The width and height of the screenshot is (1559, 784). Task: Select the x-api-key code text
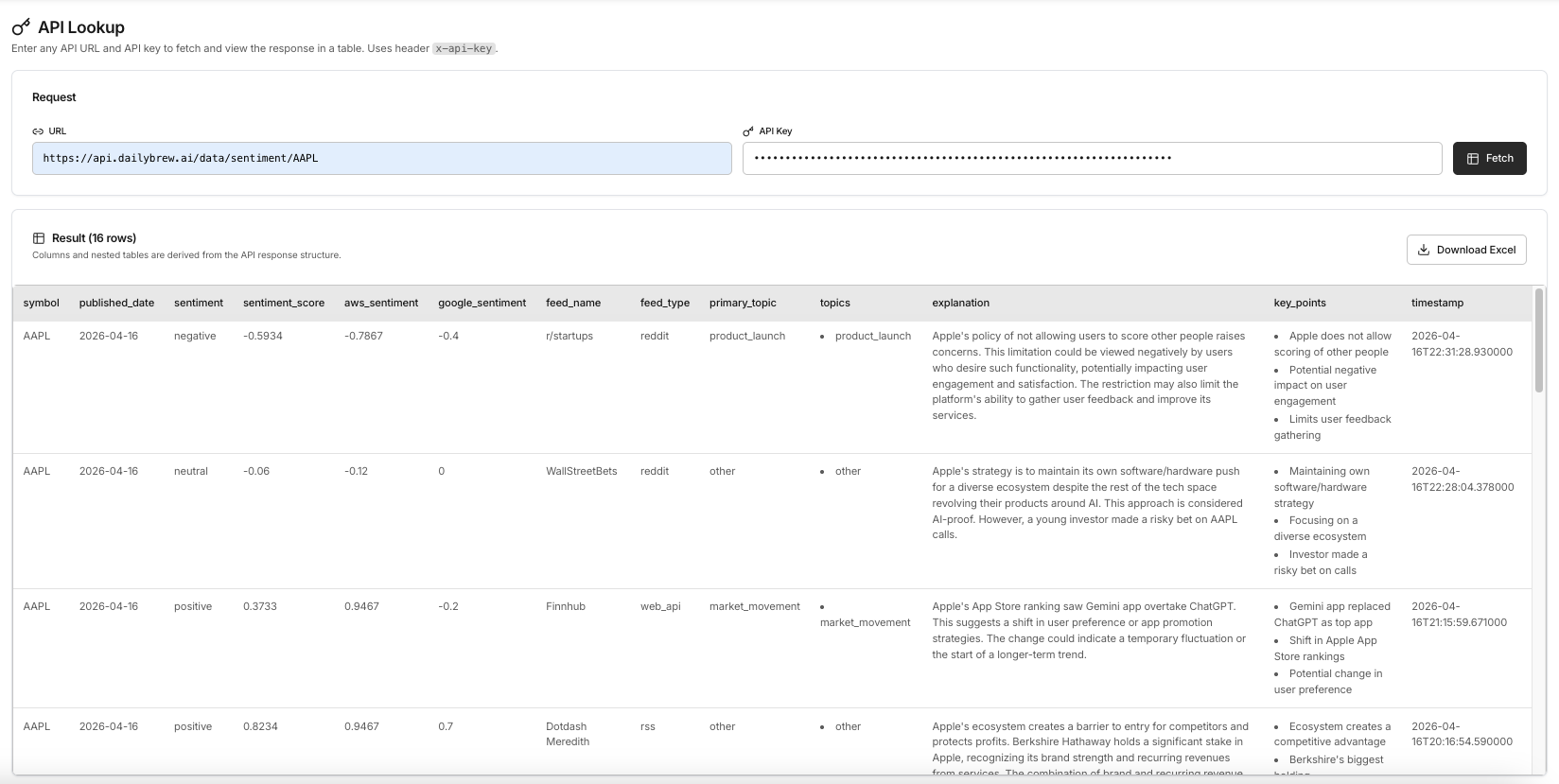pos(464,48)
